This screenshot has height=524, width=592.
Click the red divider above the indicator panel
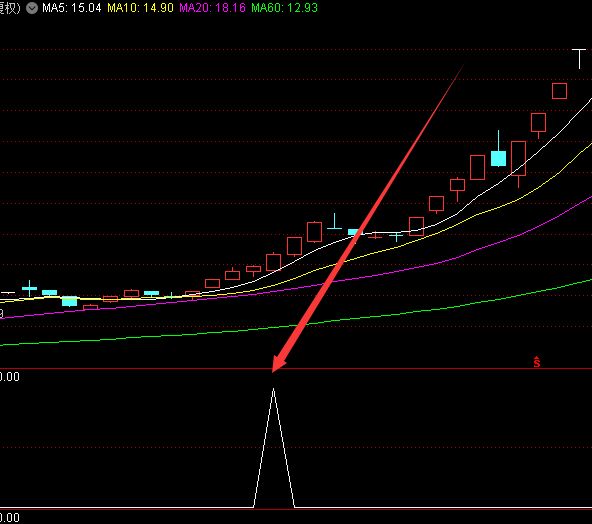pos(296,369)
